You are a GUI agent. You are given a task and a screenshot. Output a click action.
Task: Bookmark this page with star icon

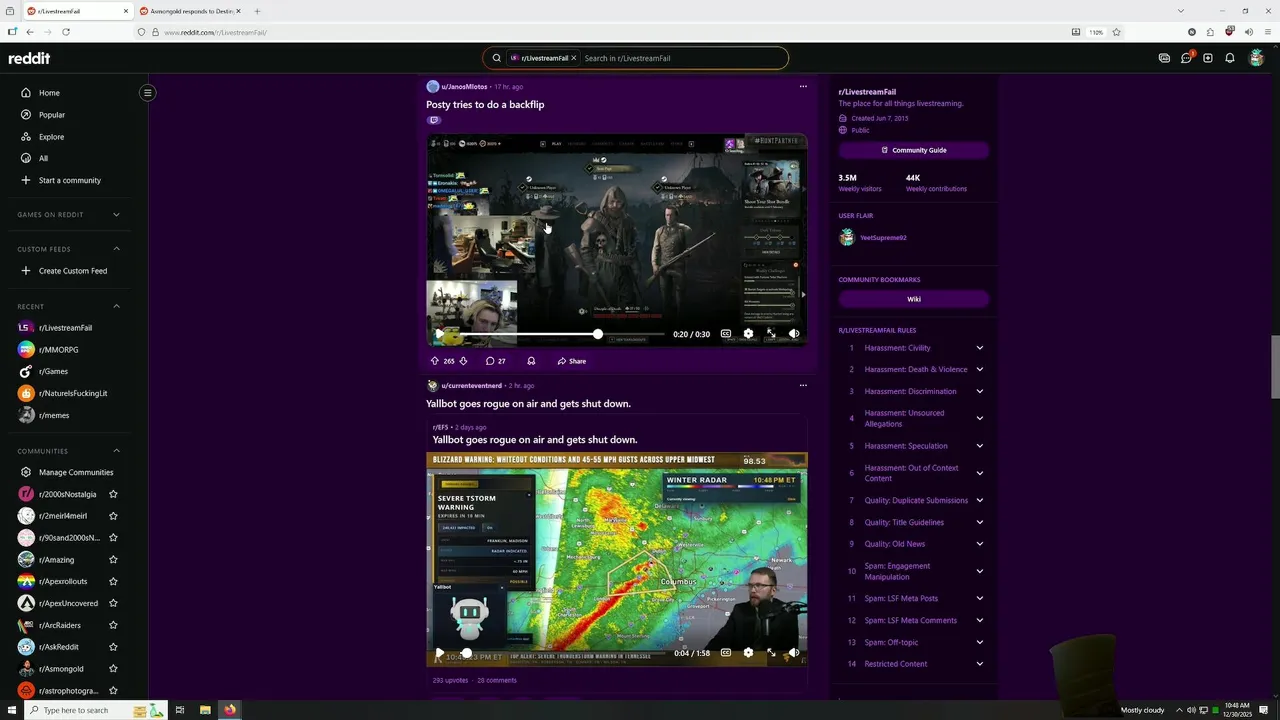tap(1116, 32)
